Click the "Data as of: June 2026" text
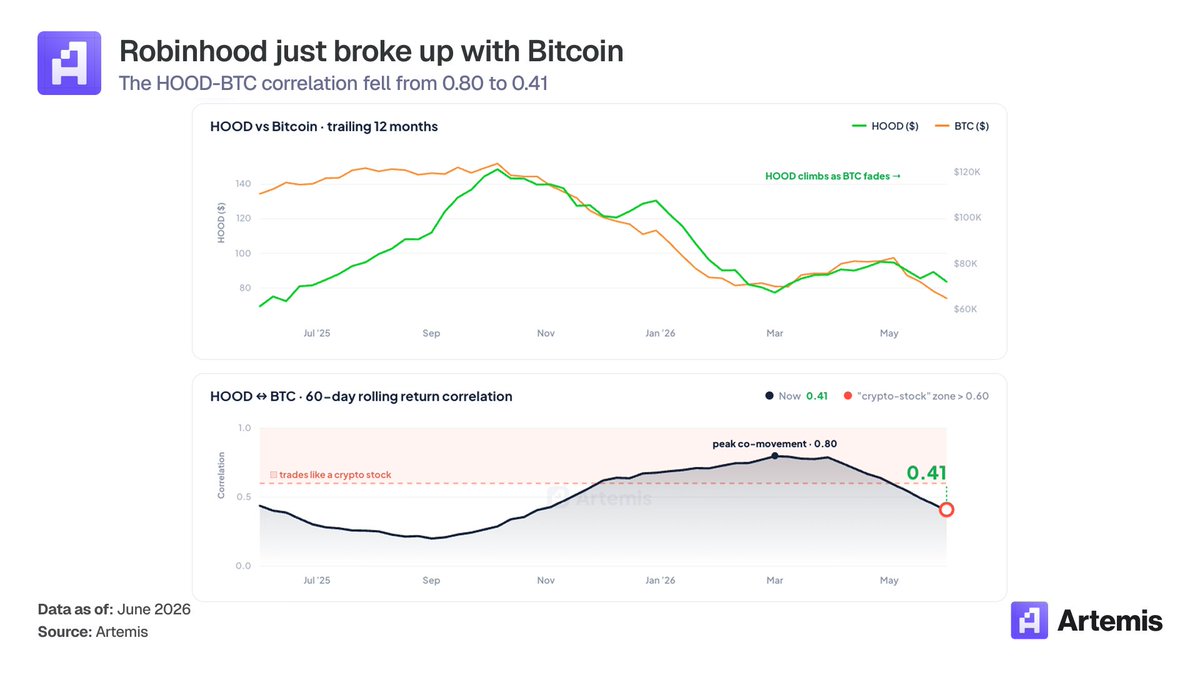 tap(114, 609)
